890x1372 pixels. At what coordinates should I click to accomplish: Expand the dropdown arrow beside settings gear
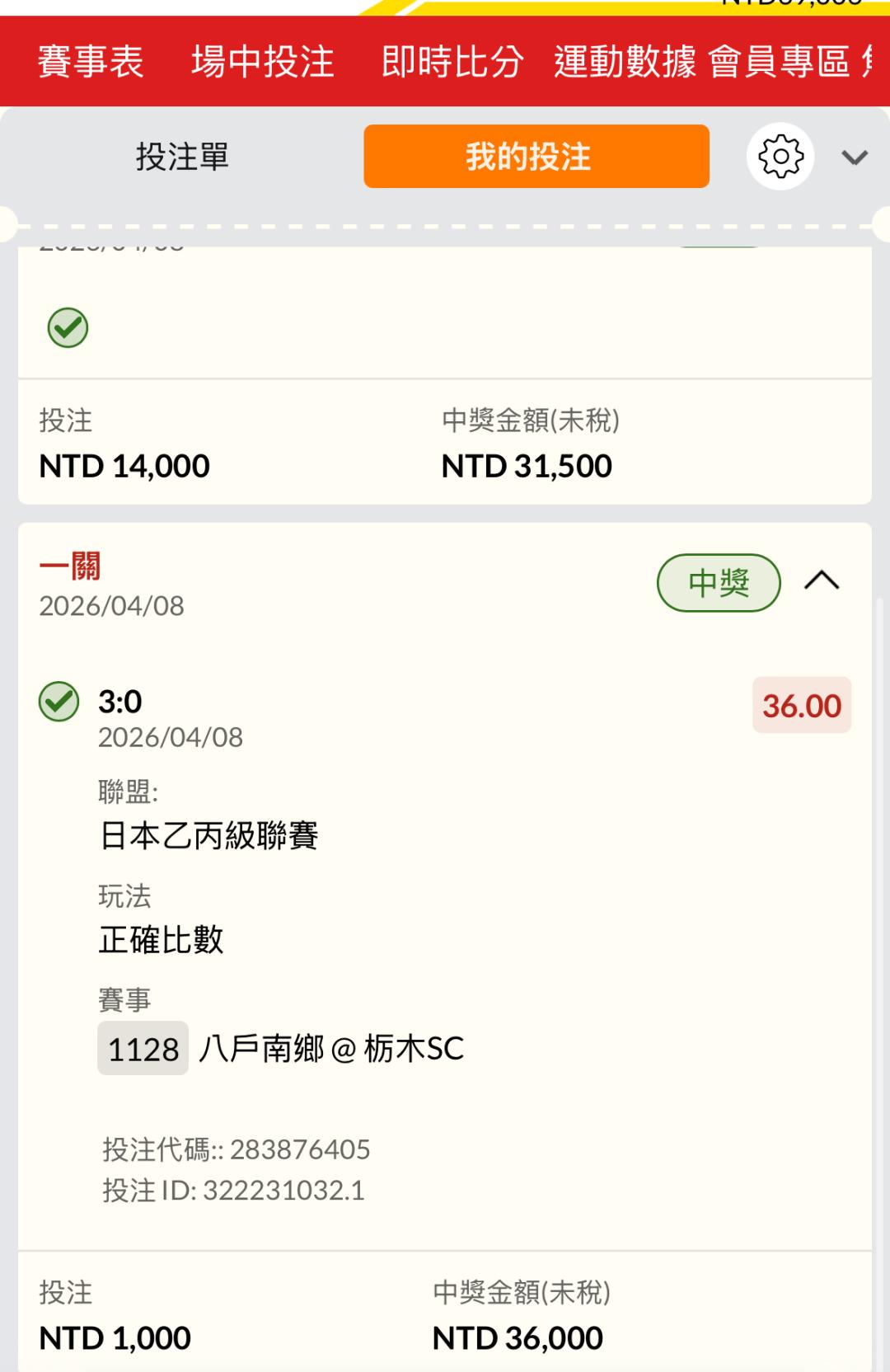click(x=855, y=157)
